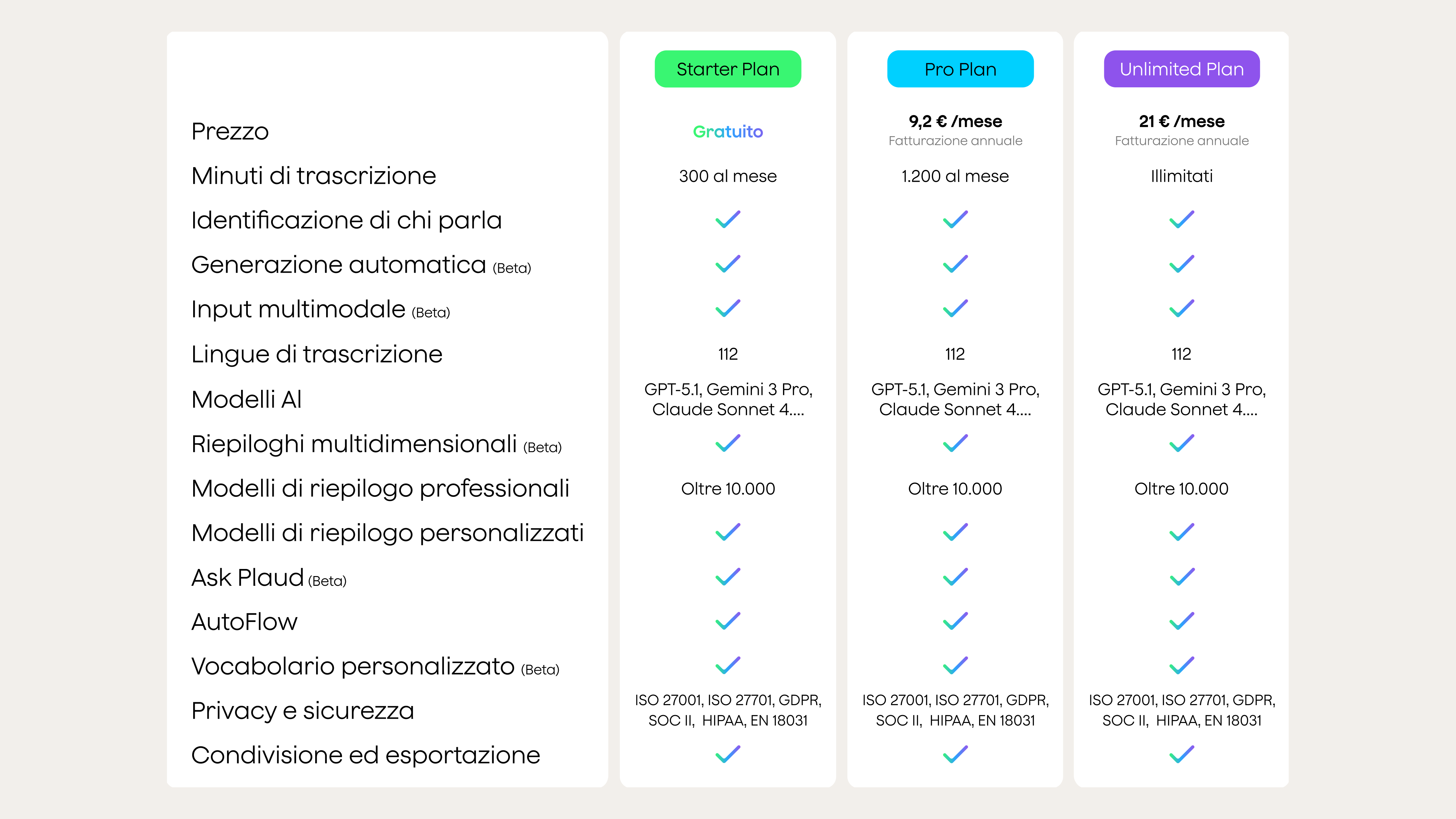Click Starter checkmark for Riepiloghi multidimensionali
Image resolution: width=1456 pixels, height=819 pixels.
pyautogui.click(x=727, y=443)
